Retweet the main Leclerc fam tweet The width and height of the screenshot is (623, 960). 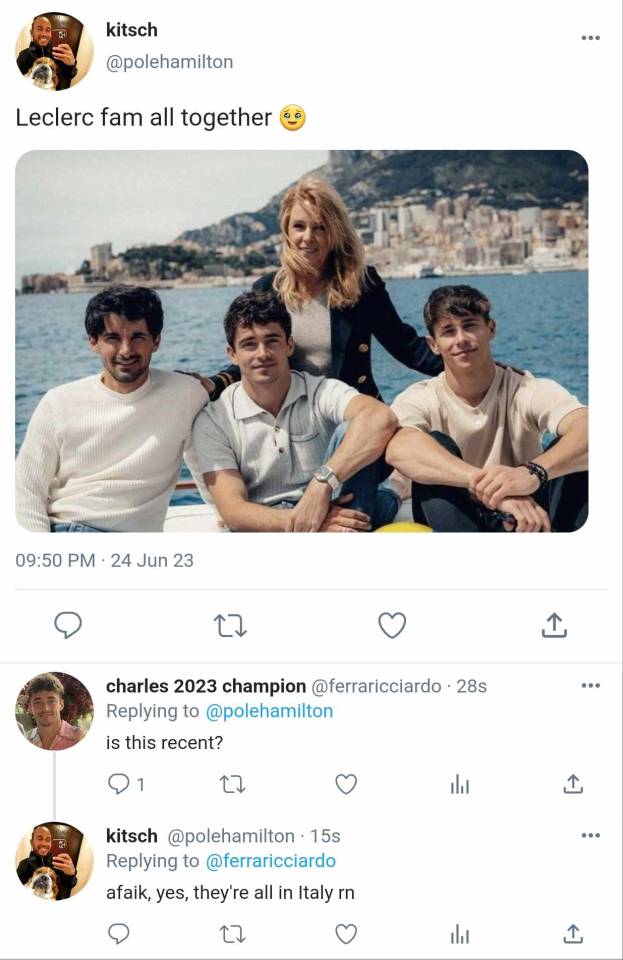(x=230, y=626)
